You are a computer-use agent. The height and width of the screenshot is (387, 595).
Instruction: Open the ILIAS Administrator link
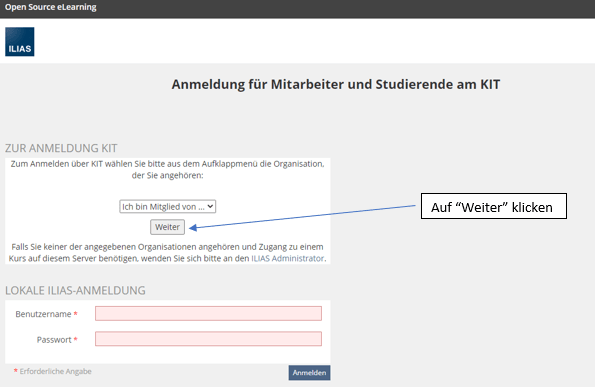coord(288,258)
